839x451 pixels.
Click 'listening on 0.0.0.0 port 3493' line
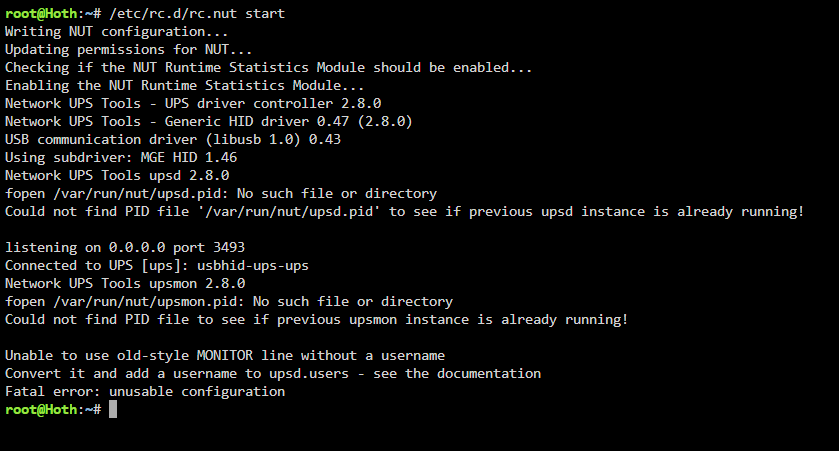(125, 248)
